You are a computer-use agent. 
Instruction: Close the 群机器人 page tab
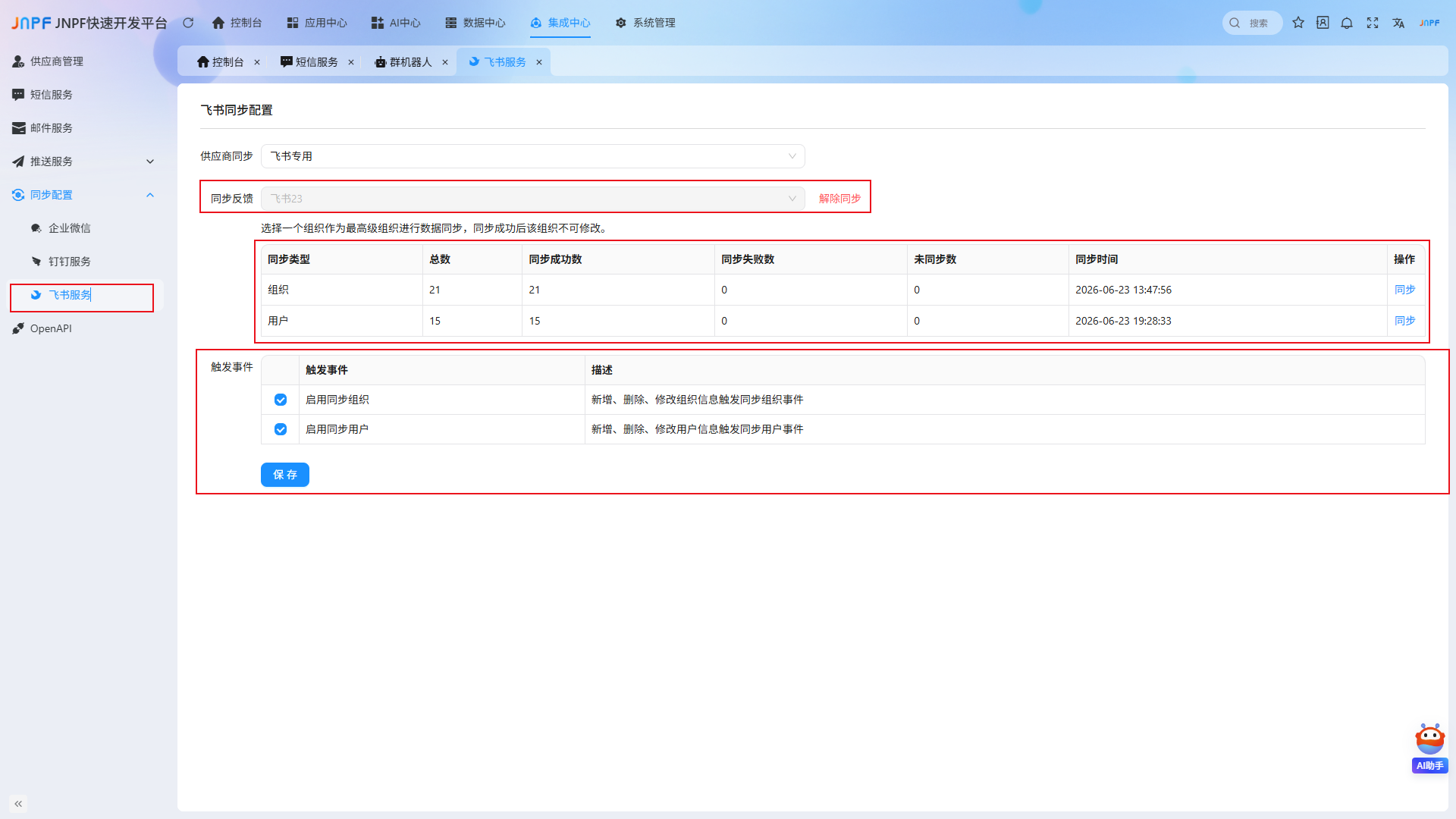(x=445, y=62)
